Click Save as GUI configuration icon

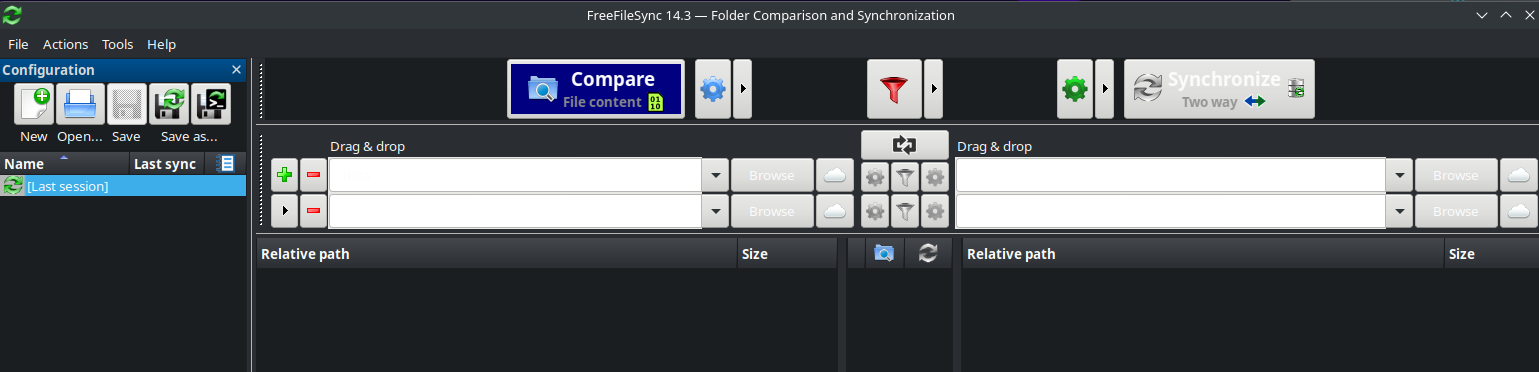pos(169,103)
